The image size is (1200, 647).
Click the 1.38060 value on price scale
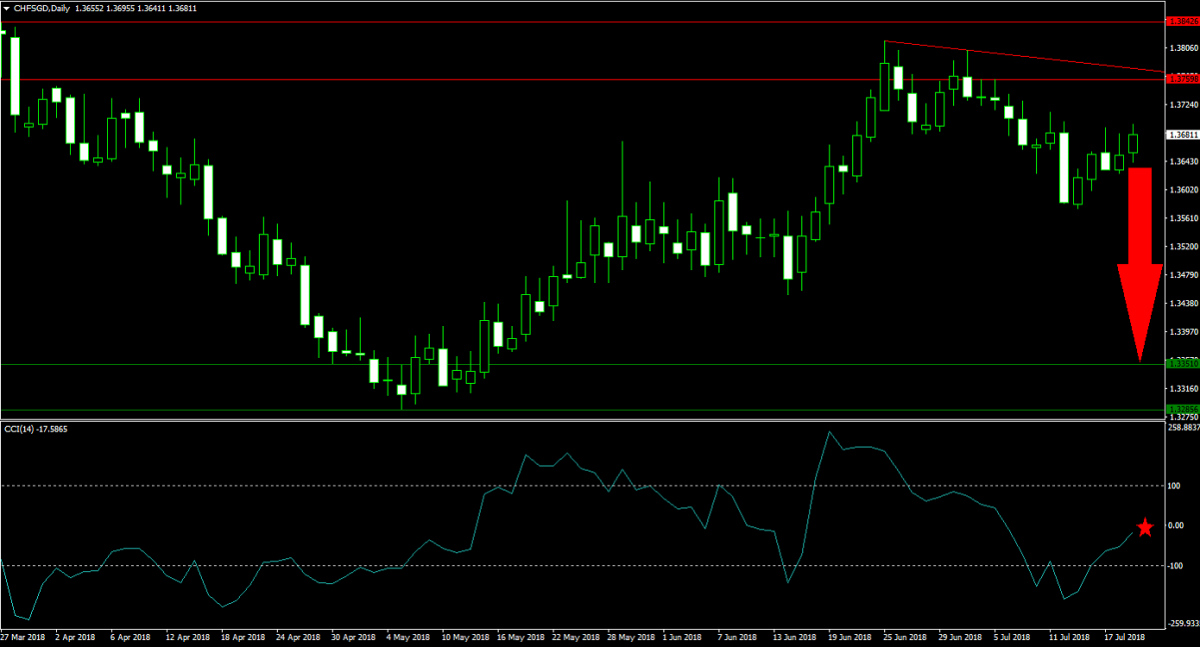(1183, 48)
